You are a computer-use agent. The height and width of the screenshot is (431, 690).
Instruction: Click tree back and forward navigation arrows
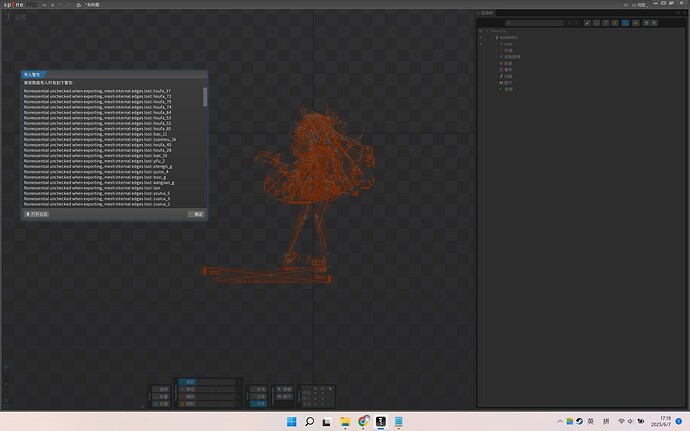[573, 22]
